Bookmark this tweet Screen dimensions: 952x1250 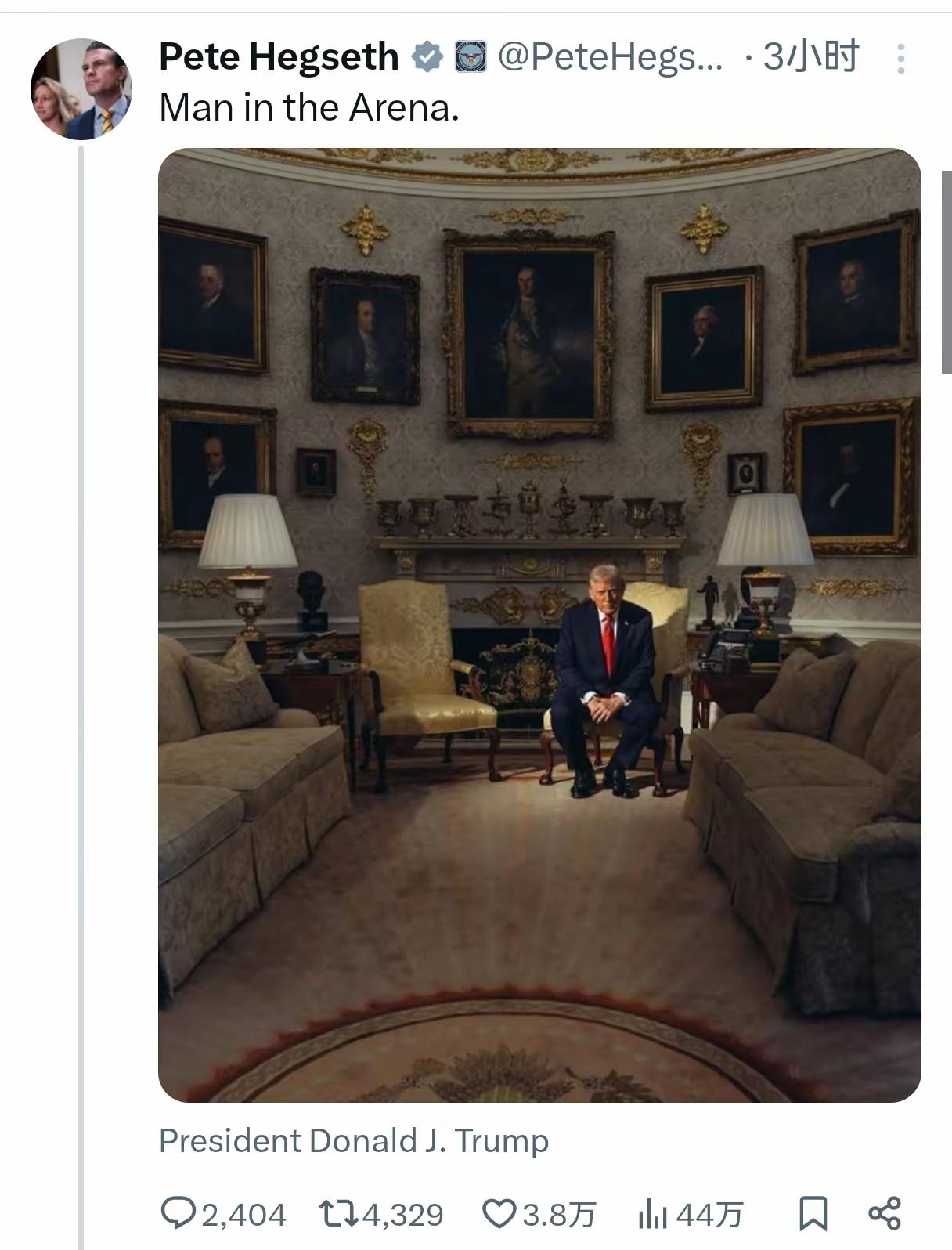(x=813, y=1214)
